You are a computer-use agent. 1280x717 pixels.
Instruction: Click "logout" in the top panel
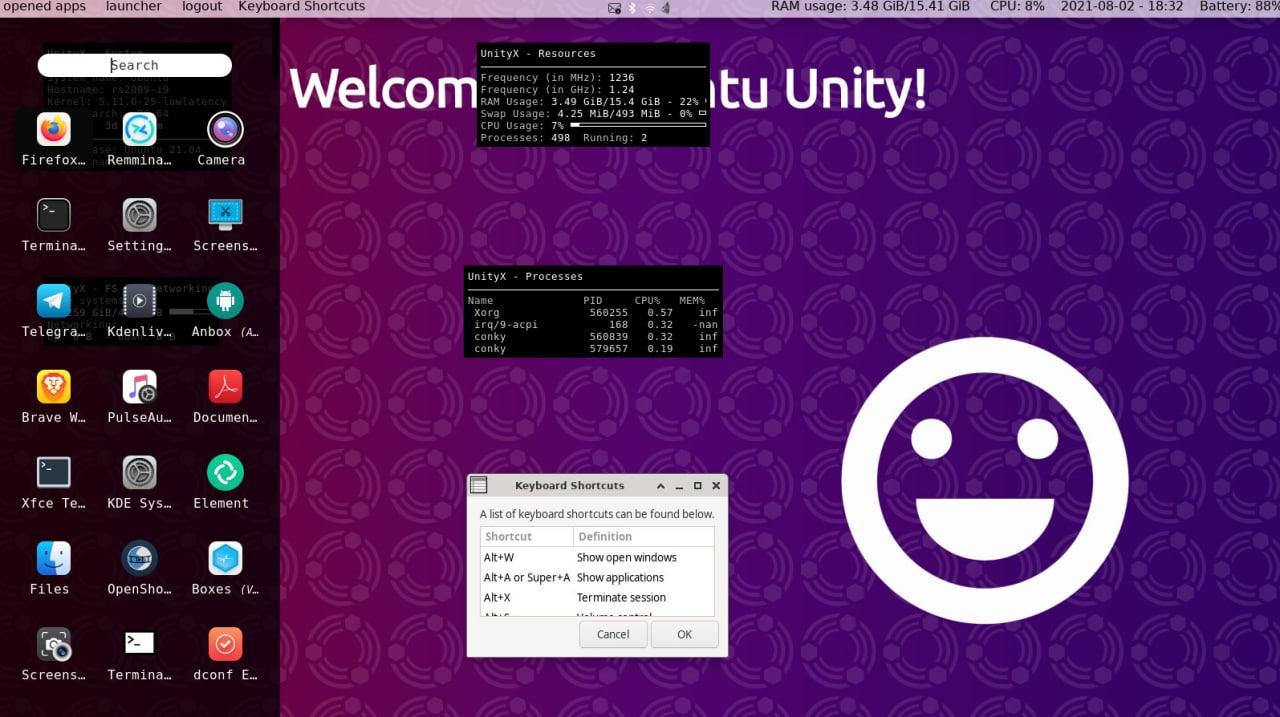(x=202, y=6)
